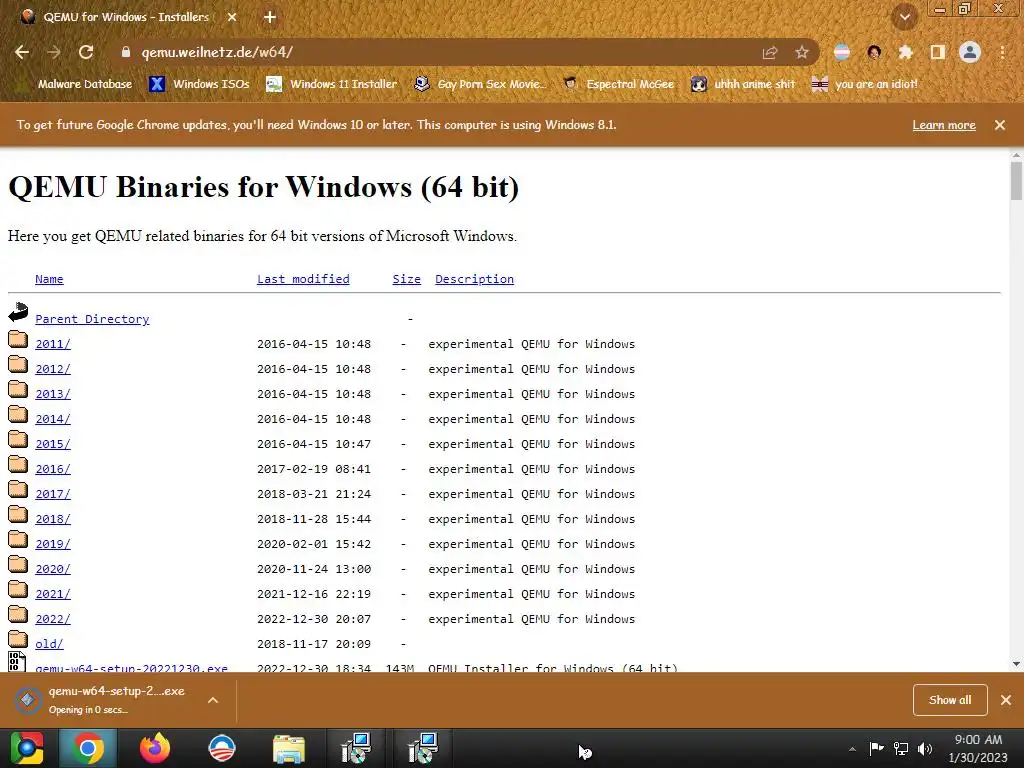Image resolution: width=1024 pixels, height=768 pixels.
Task: Toggle the browser side panel icon
Action: pos(938,52)
